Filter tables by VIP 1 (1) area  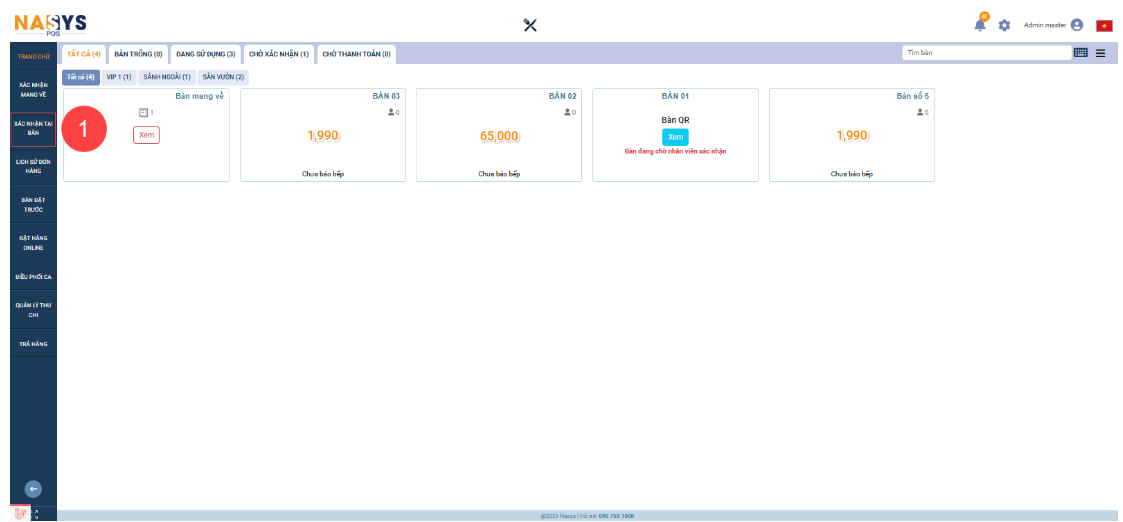pyautogui.click(x=118, y=77)
